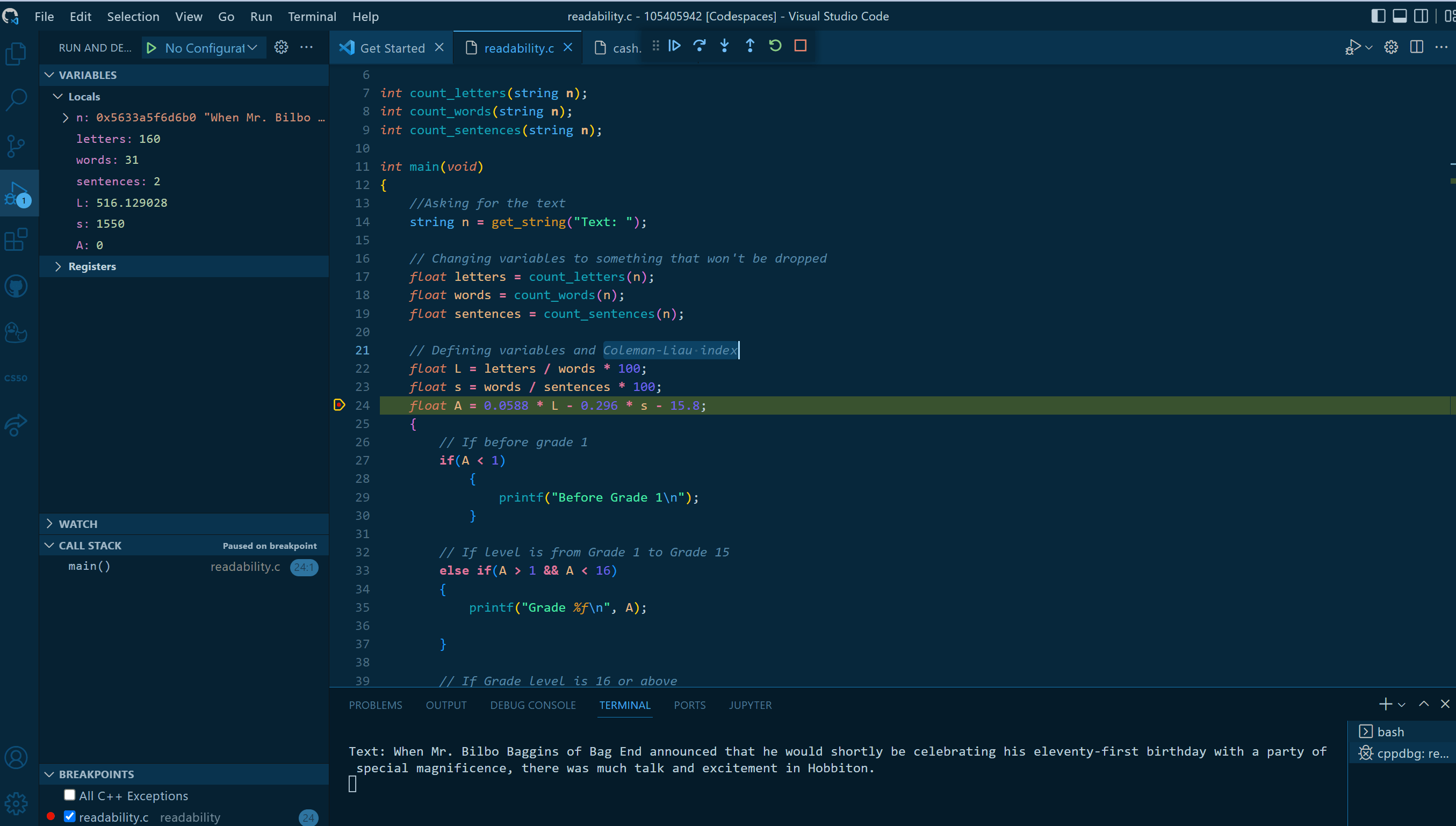The height and width of the screenshot is (826, 1456).
Task: Click the debug Continue button
Action: [674, 46]
